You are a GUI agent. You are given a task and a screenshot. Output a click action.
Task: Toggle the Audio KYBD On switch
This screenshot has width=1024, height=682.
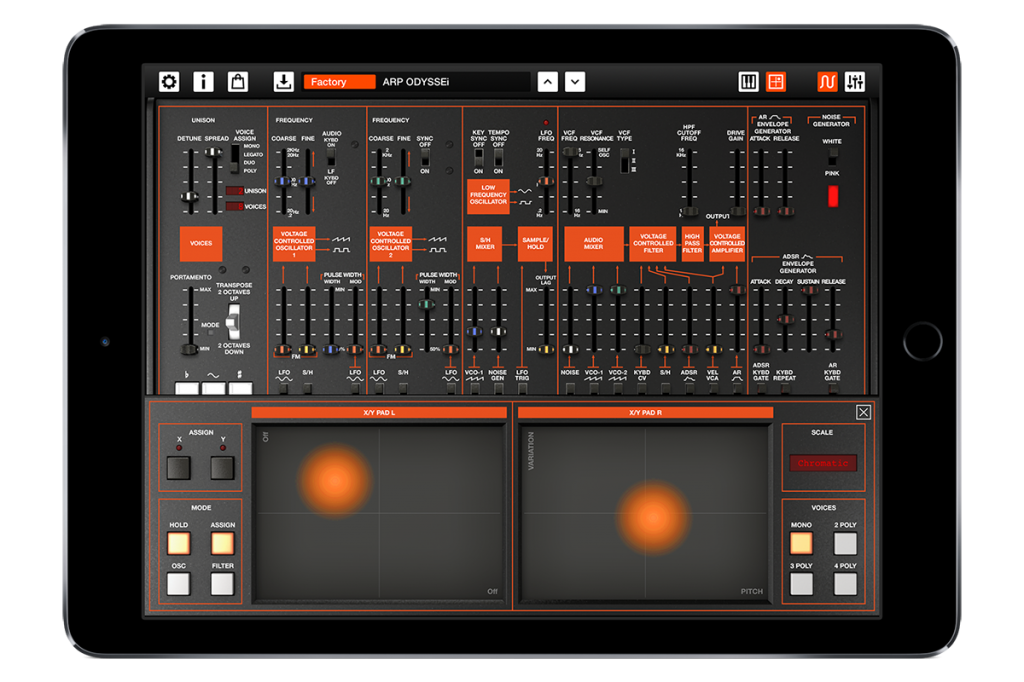tap(331, 156)
